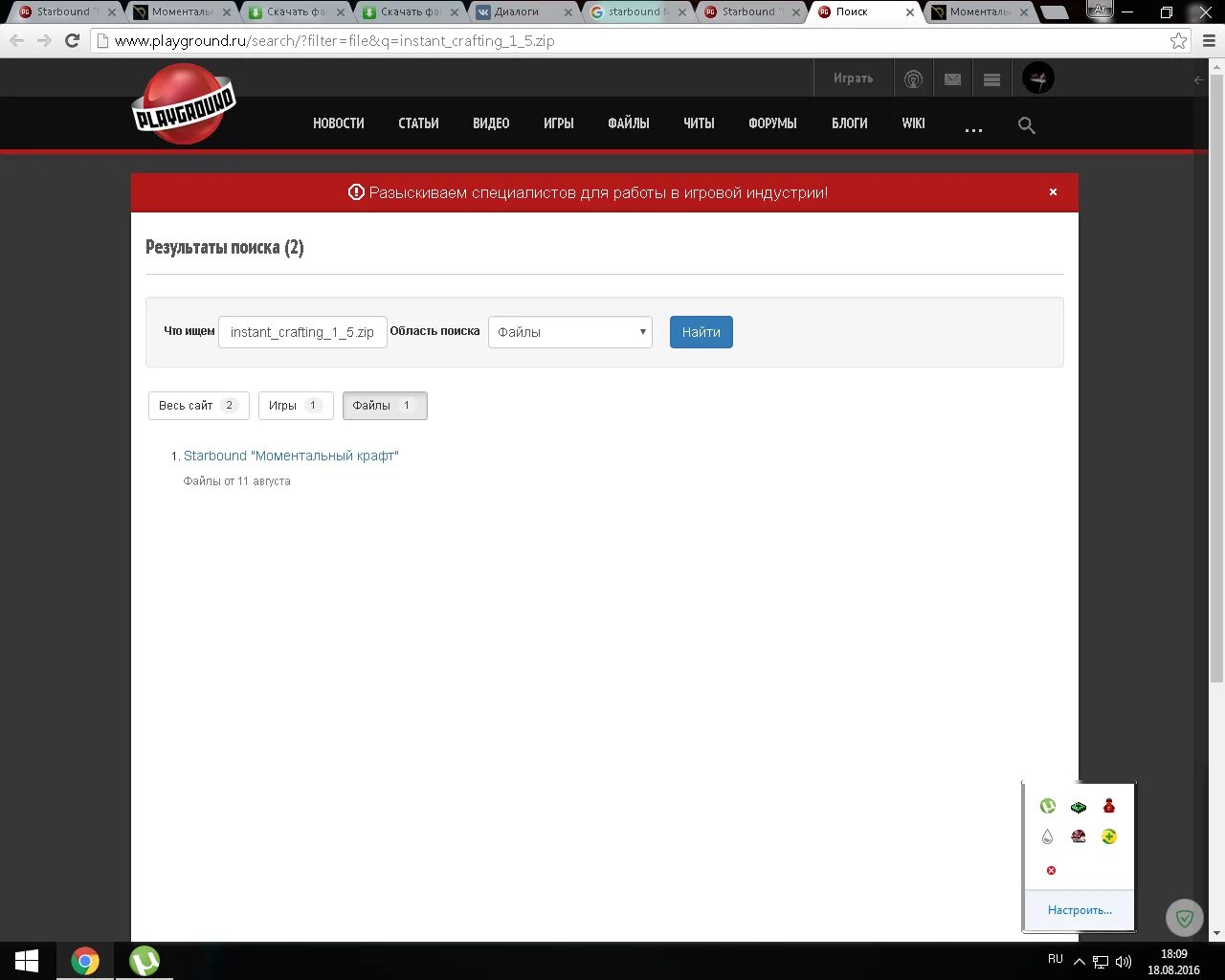Open the Игры navigation item
The width and height of the screenshot is (1225, 980).
click(x=559, y=123)
